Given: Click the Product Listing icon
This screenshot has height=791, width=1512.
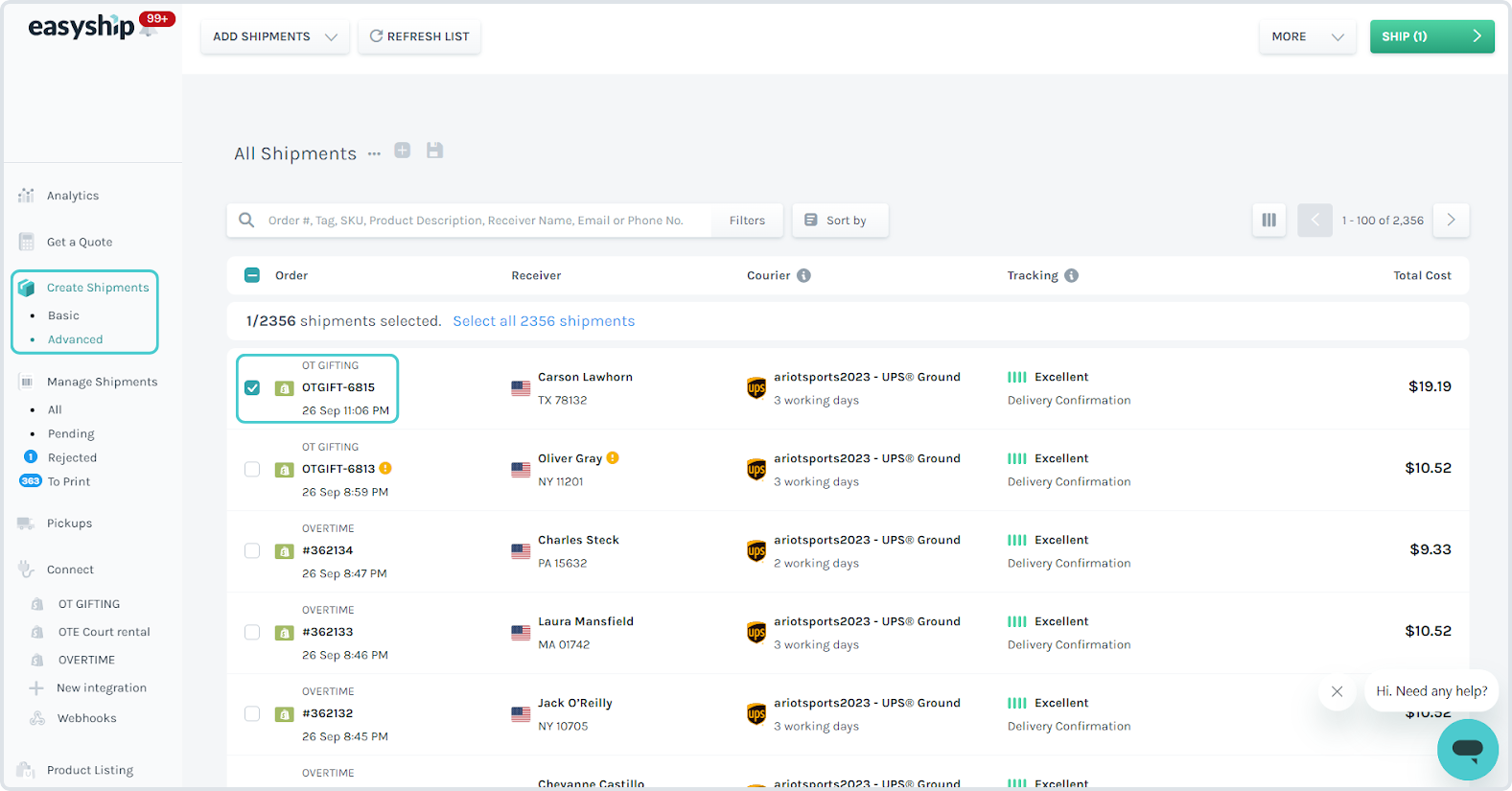Looking at the screenshot, I should pyautogui.click(x=26, y=770).
